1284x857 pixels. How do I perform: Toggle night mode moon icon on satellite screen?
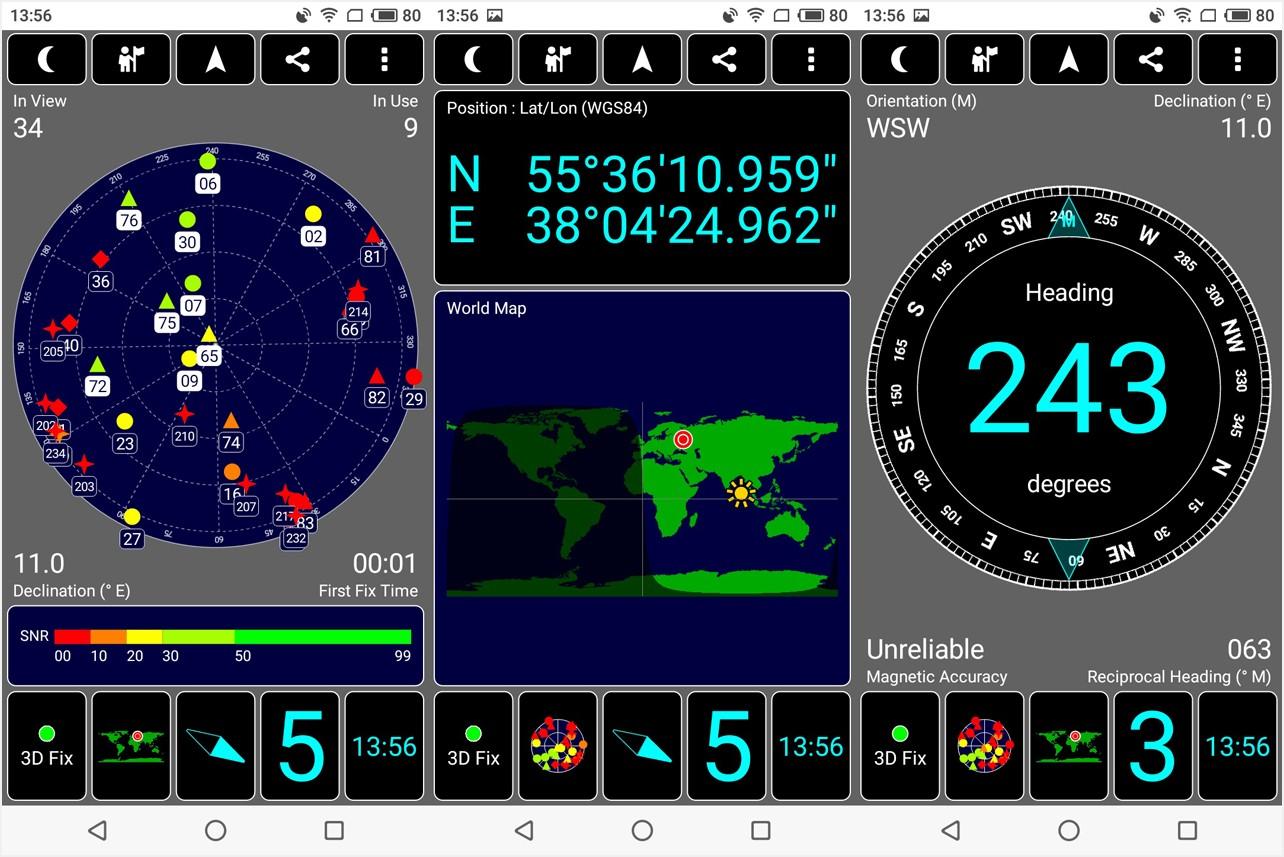[46, 59]
